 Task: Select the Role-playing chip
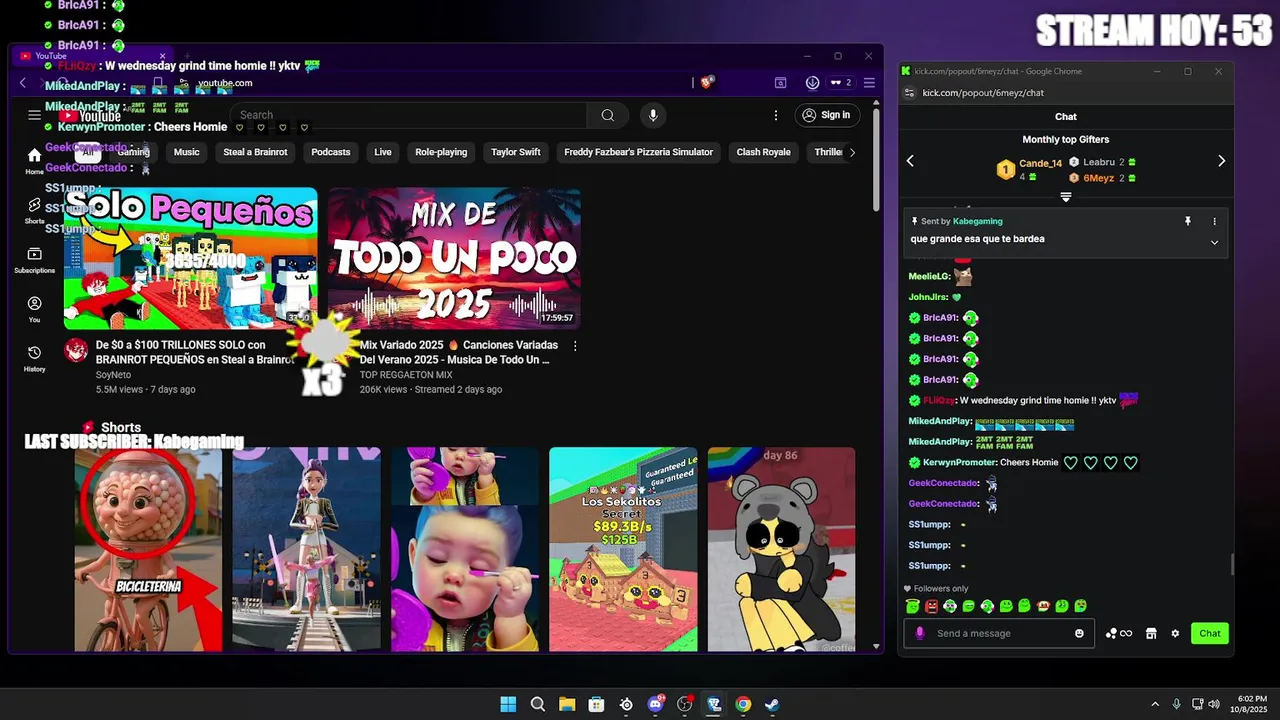441,152
